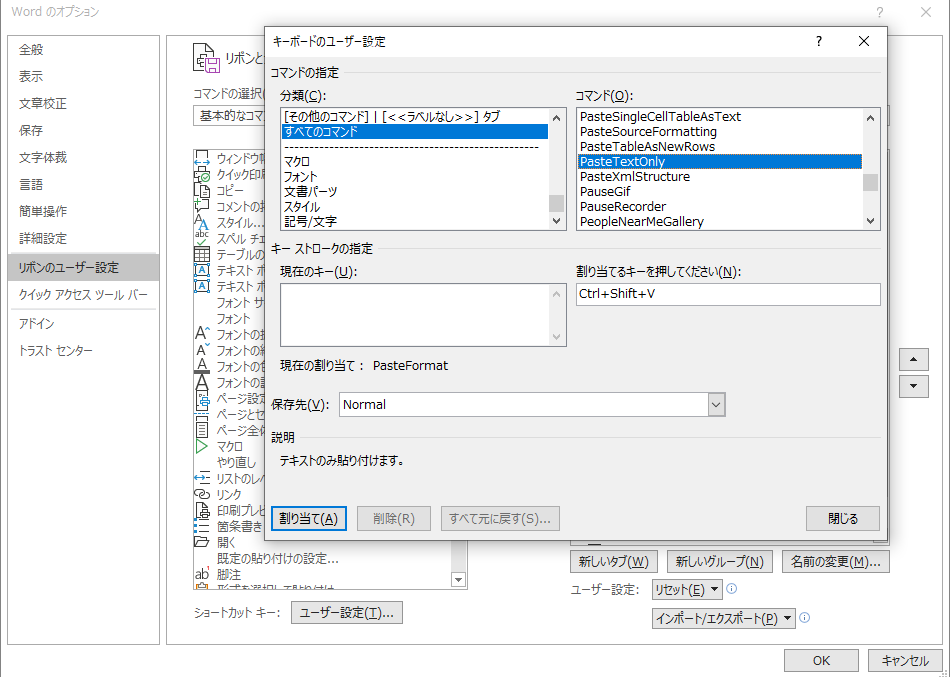The height and width of the screenshot is (677, 950).
Task: Click the page break icon beside ページとセ
Action: [202, 415]
